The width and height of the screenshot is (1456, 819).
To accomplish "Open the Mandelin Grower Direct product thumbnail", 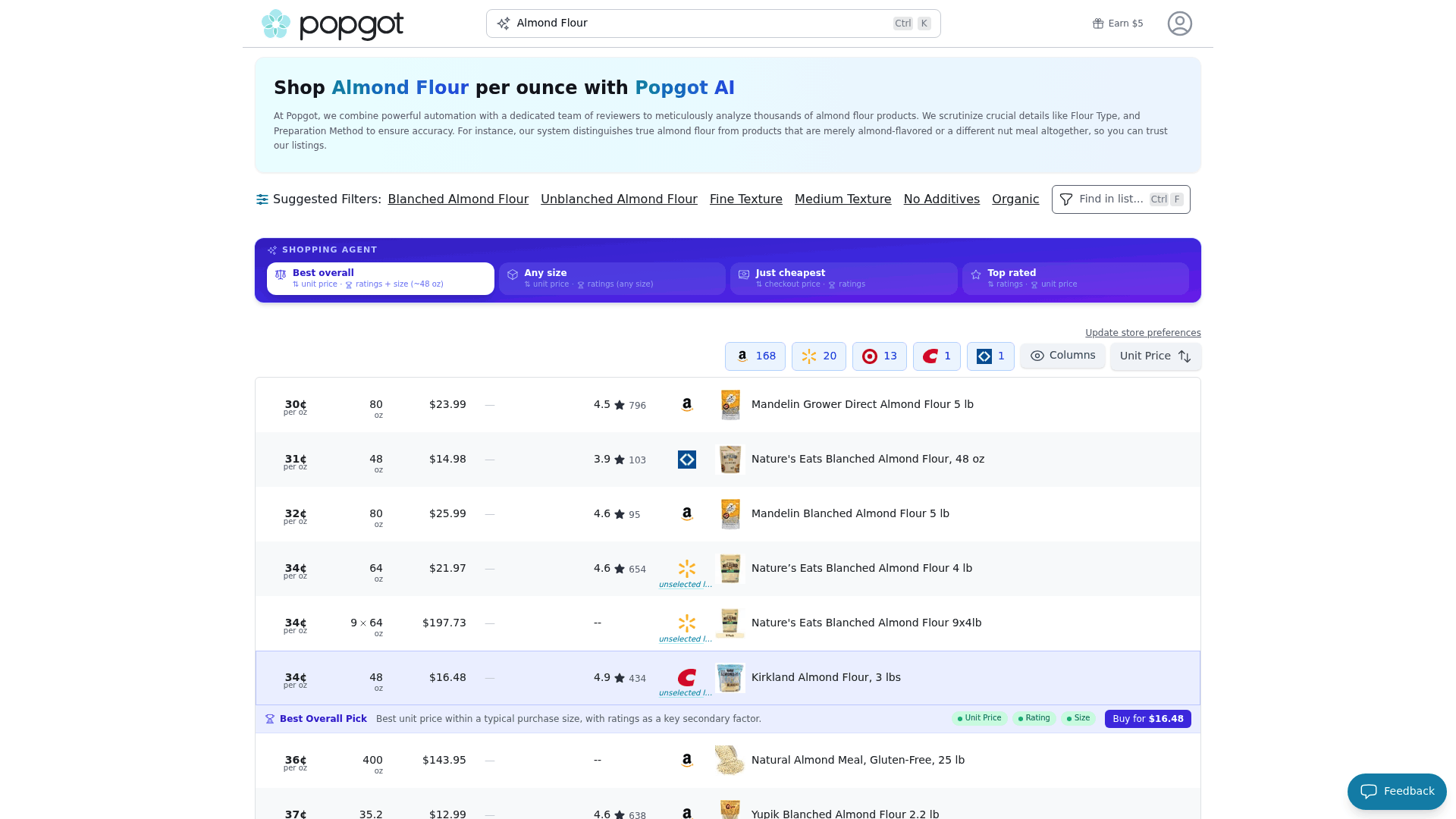I will coord(730,405).
